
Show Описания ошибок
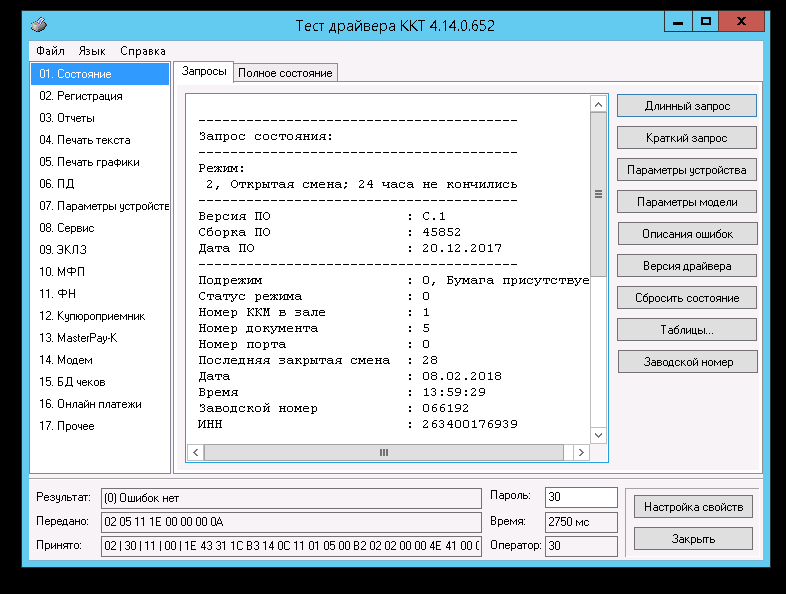(687, 234)
